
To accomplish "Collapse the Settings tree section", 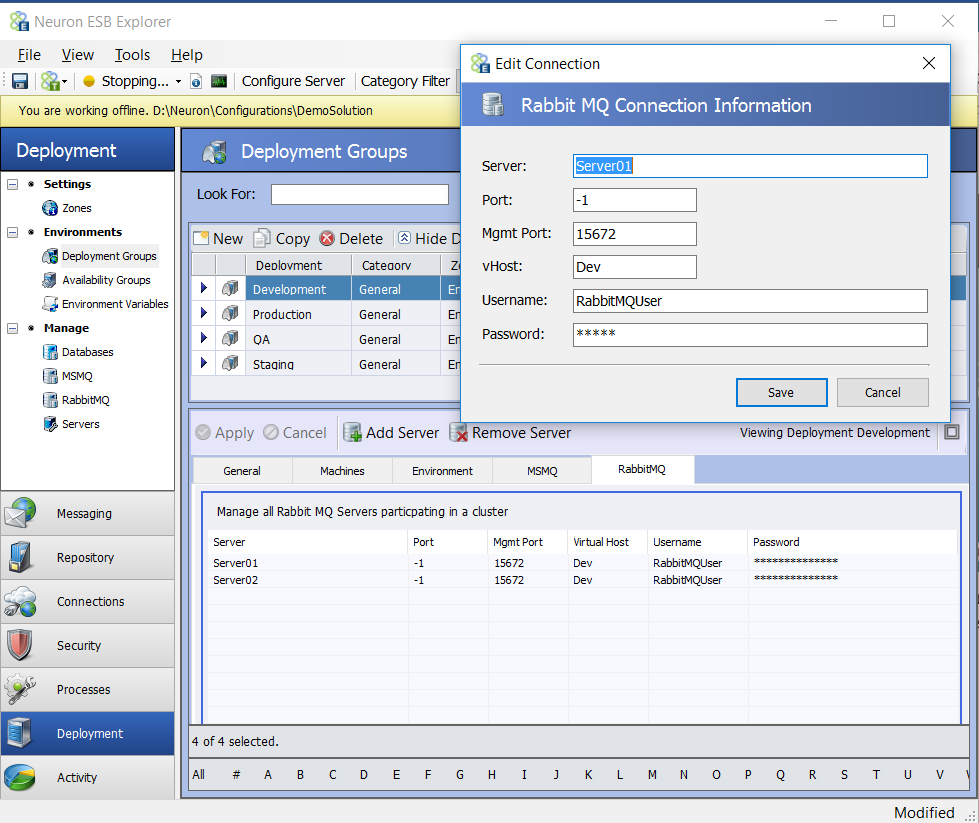I will 12,184.
